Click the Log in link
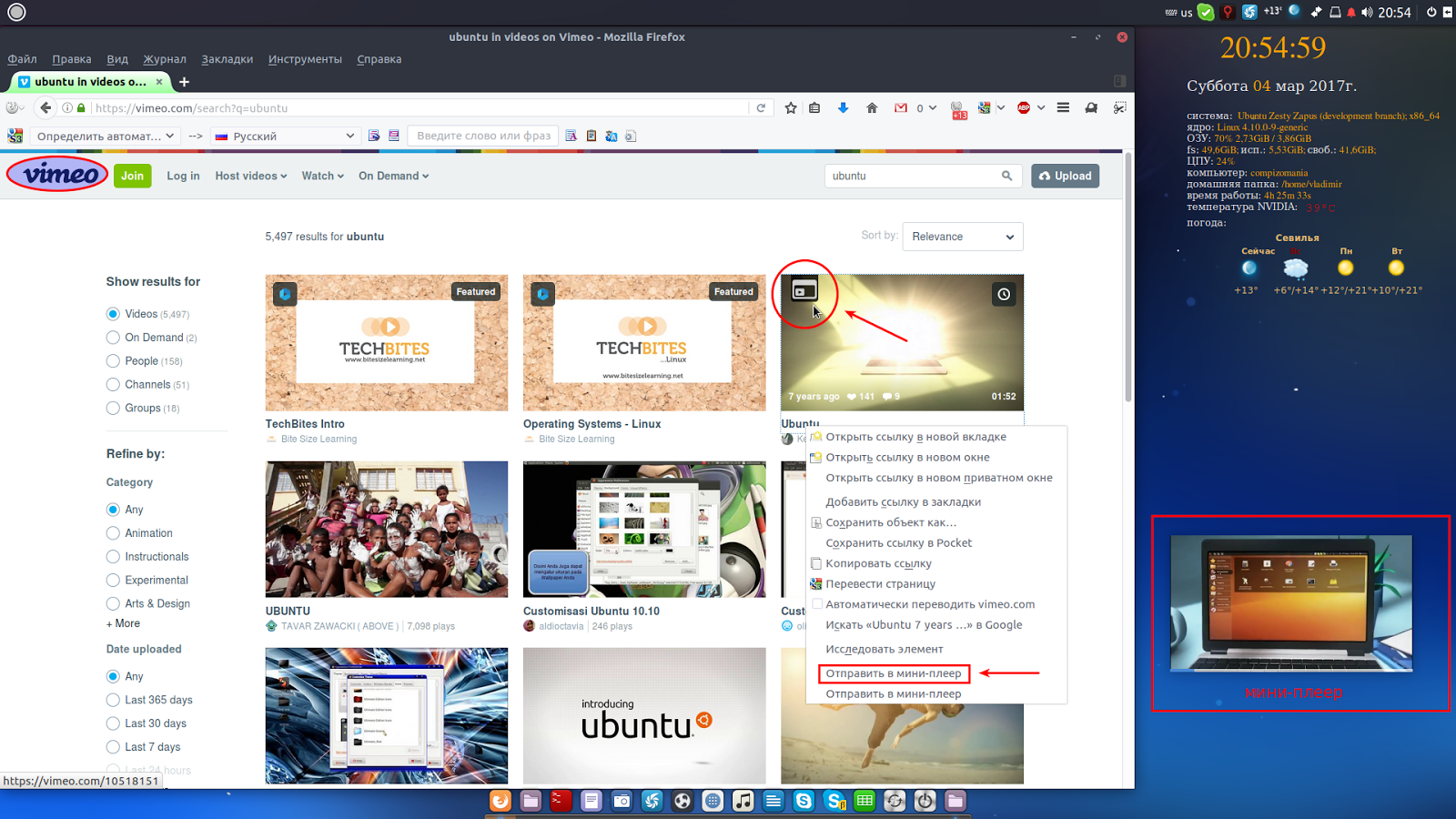Image resolution: width=1456 pixels, height=819 pixels. (183, 176)
